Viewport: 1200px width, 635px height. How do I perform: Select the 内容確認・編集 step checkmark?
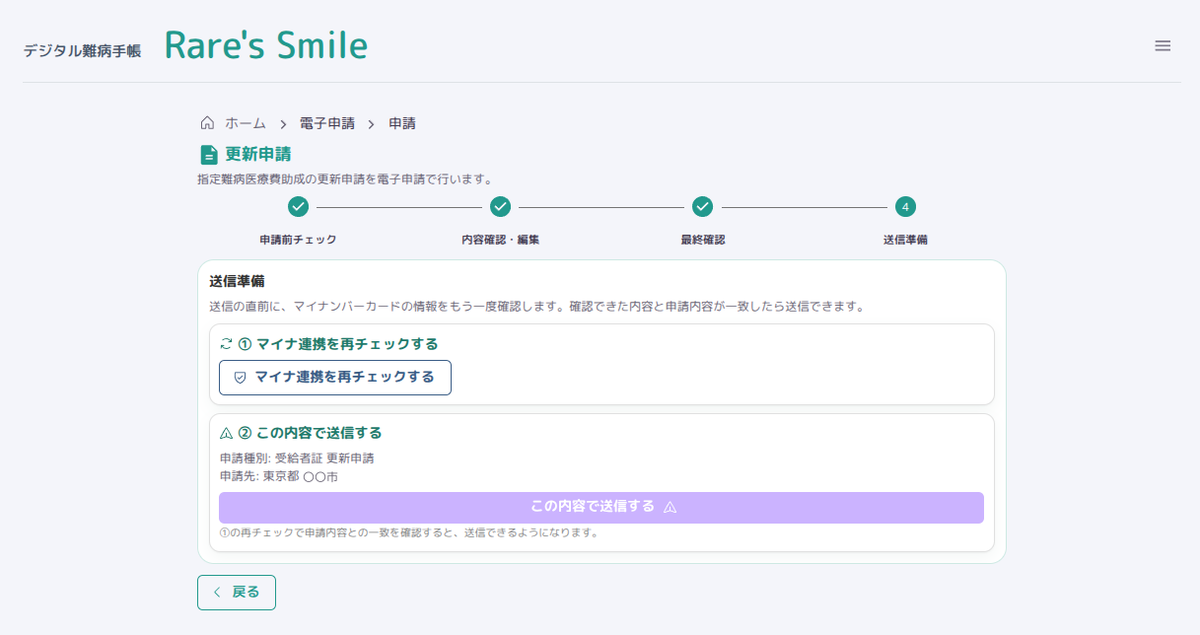tap(501, 207)
